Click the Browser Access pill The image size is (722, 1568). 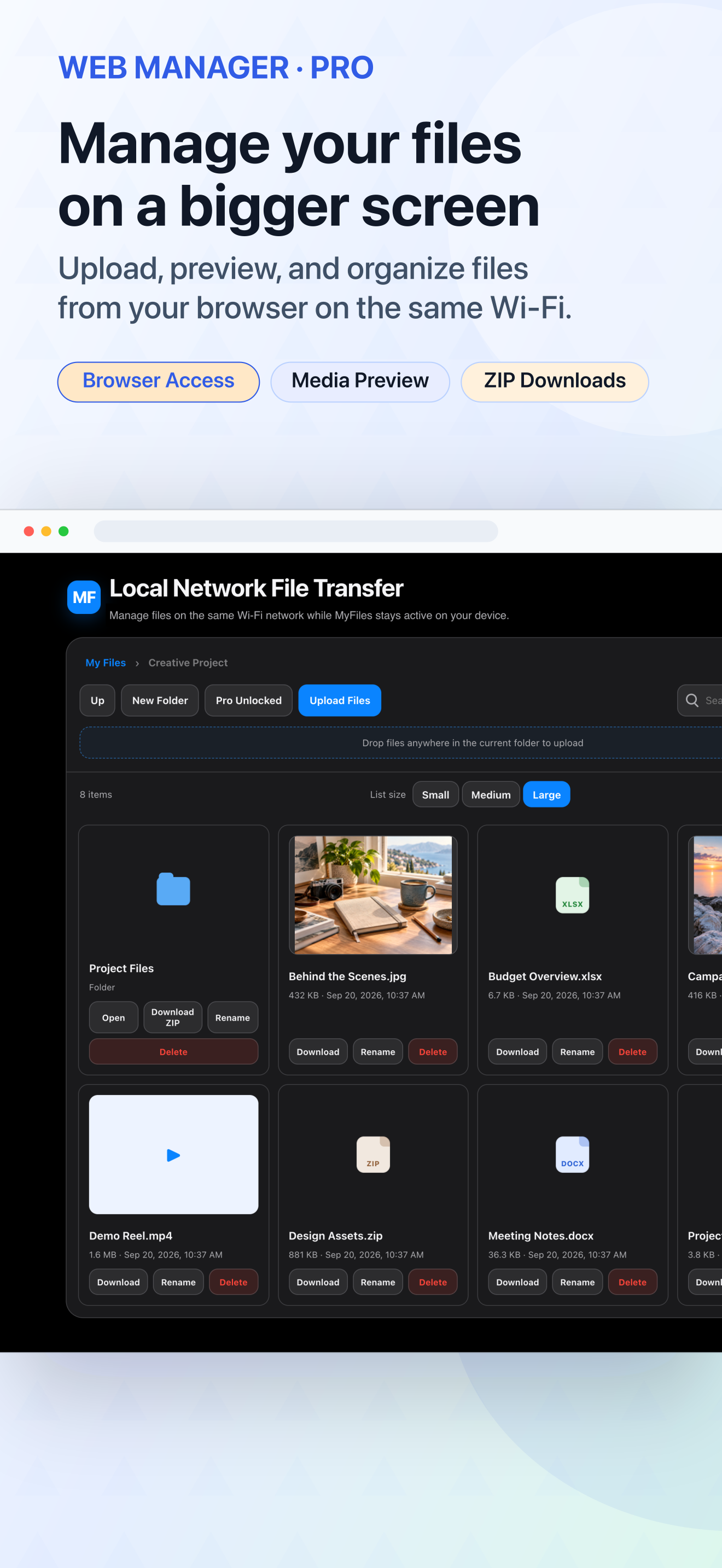tap(158, 382)
